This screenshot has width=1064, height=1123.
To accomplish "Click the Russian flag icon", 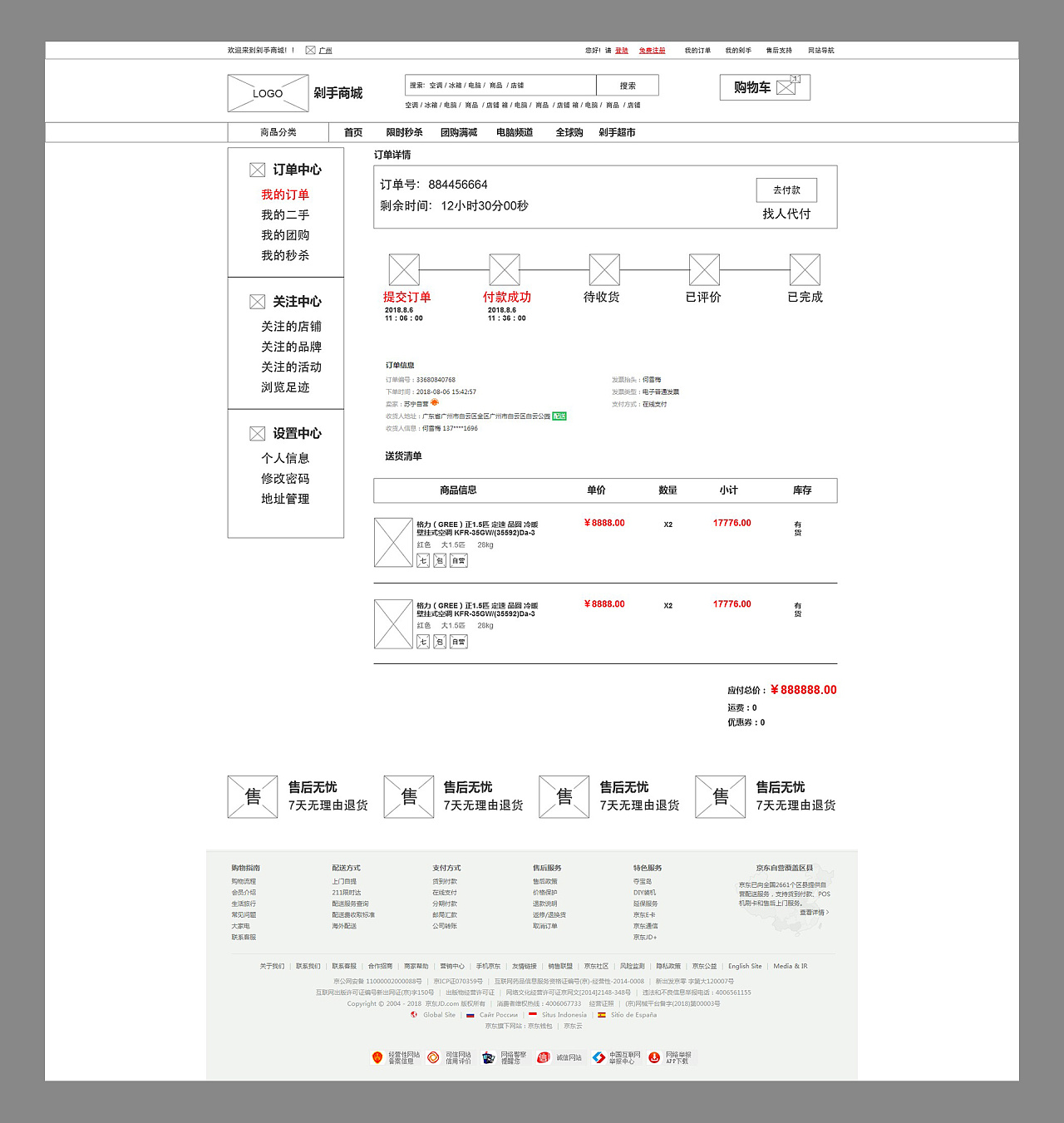I will [x=470, y=1015].
